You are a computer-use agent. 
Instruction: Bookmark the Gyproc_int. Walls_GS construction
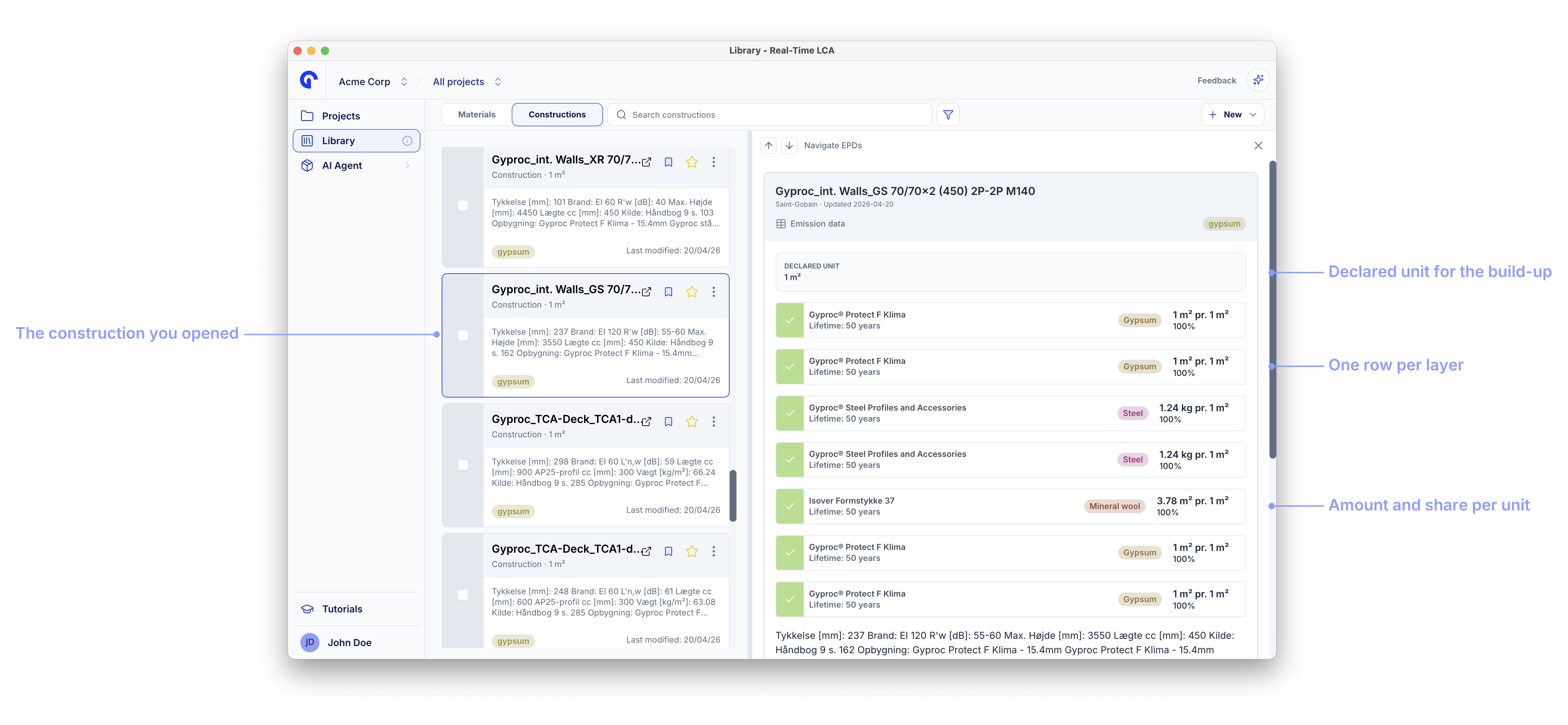pos(669,291)
